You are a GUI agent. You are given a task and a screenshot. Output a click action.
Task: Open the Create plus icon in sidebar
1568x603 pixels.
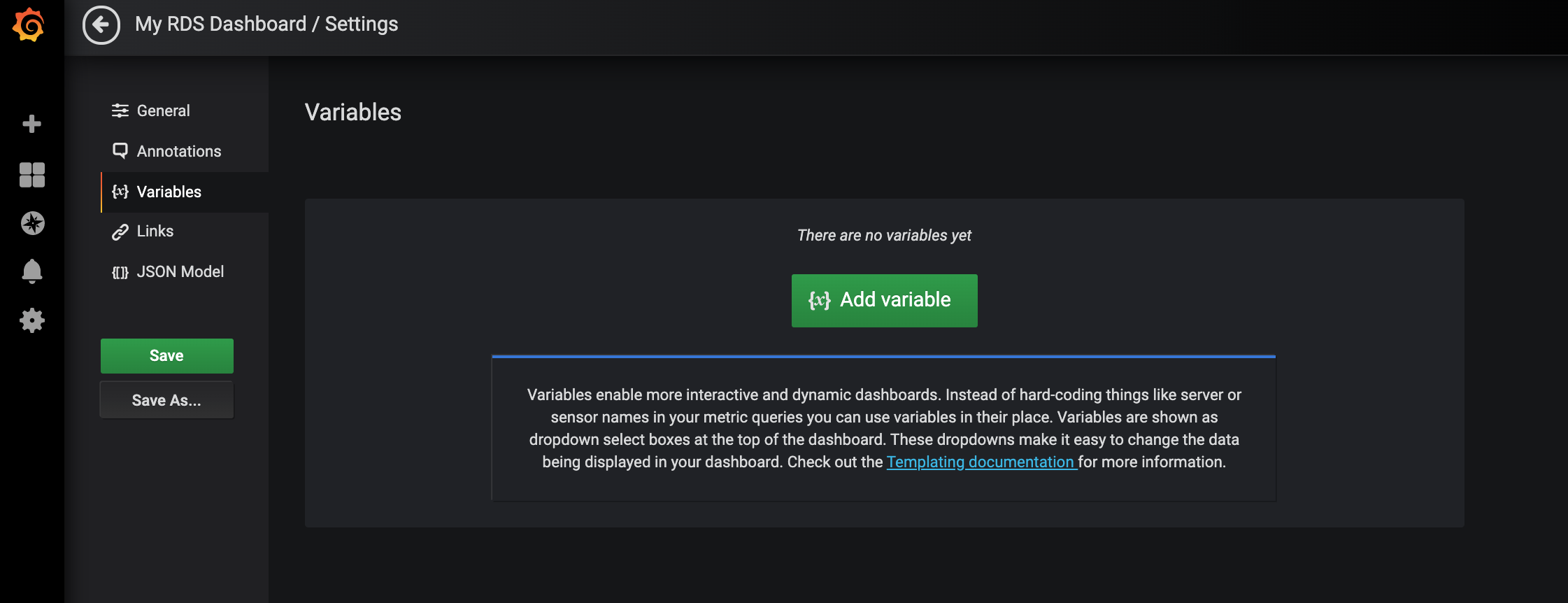(x=31, y=124)
